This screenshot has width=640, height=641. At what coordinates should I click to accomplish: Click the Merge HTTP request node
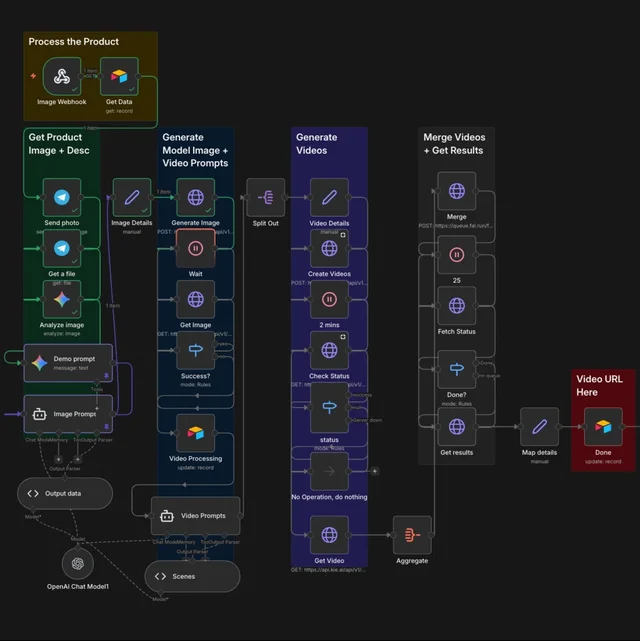point(456,190)
